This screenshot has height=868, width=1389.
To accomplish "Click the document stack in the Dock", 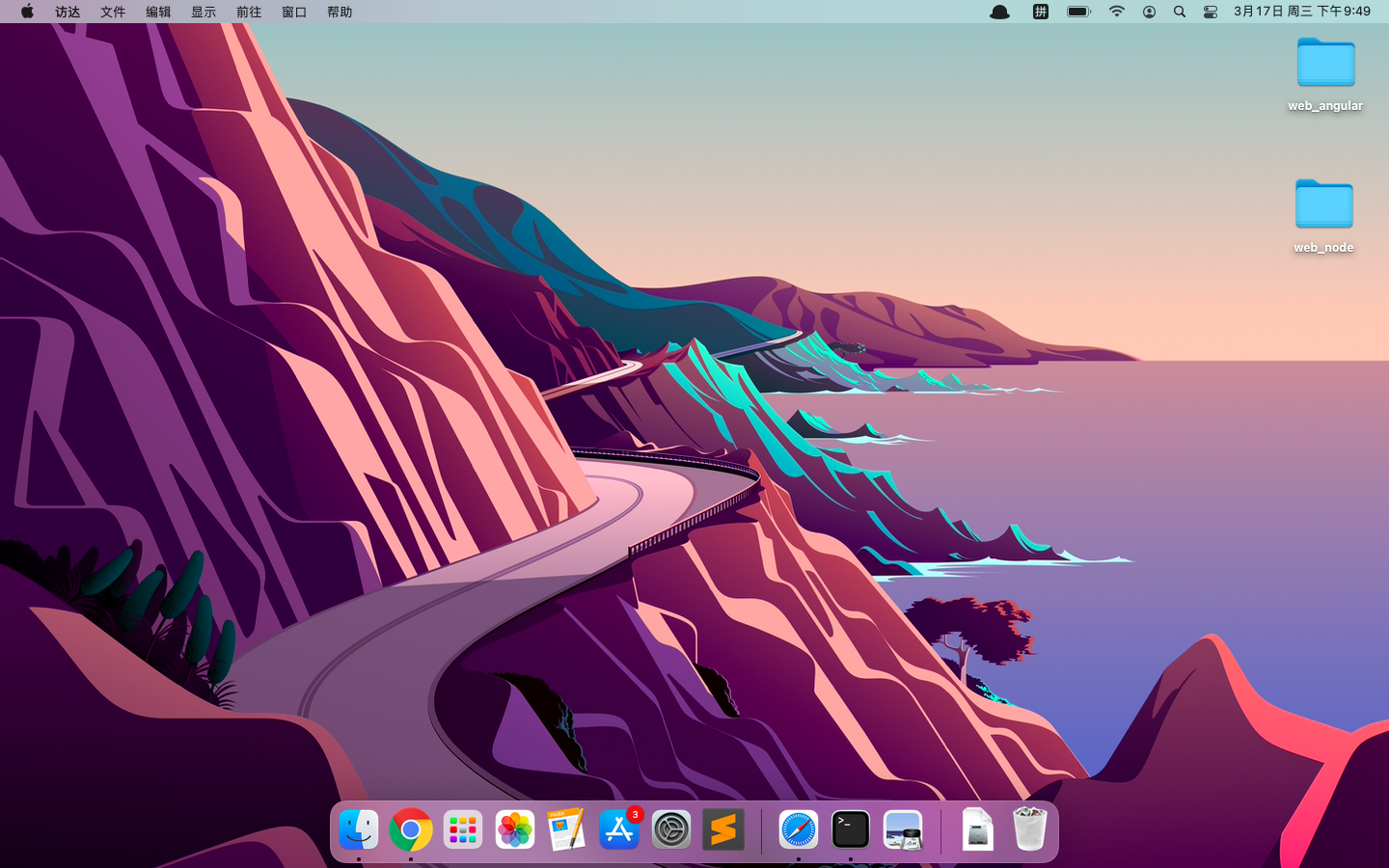I will point(978,829).
